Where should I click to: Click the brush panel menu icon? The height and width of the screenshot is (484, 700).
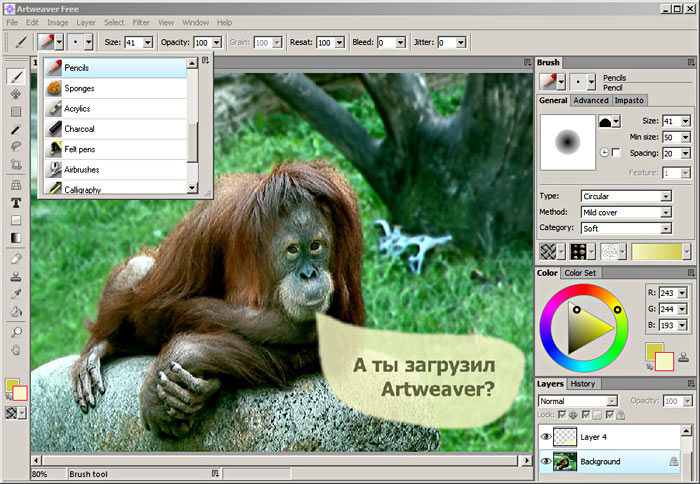coord(691,63)
